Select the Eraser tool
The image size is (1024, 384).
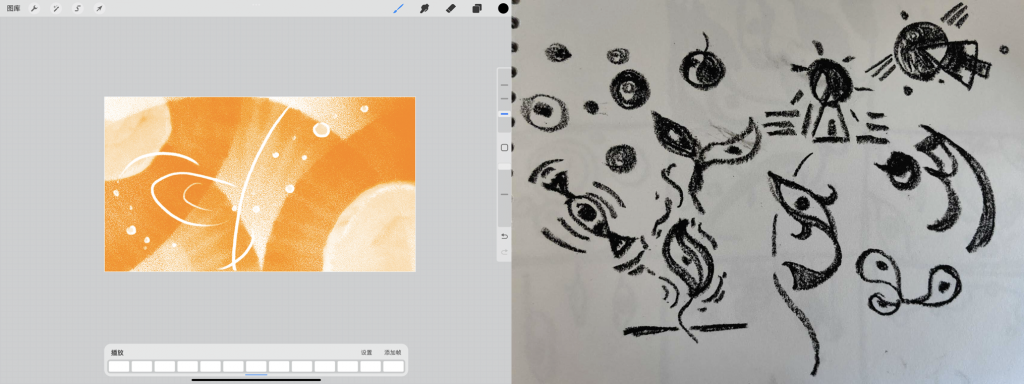[451, 8]
